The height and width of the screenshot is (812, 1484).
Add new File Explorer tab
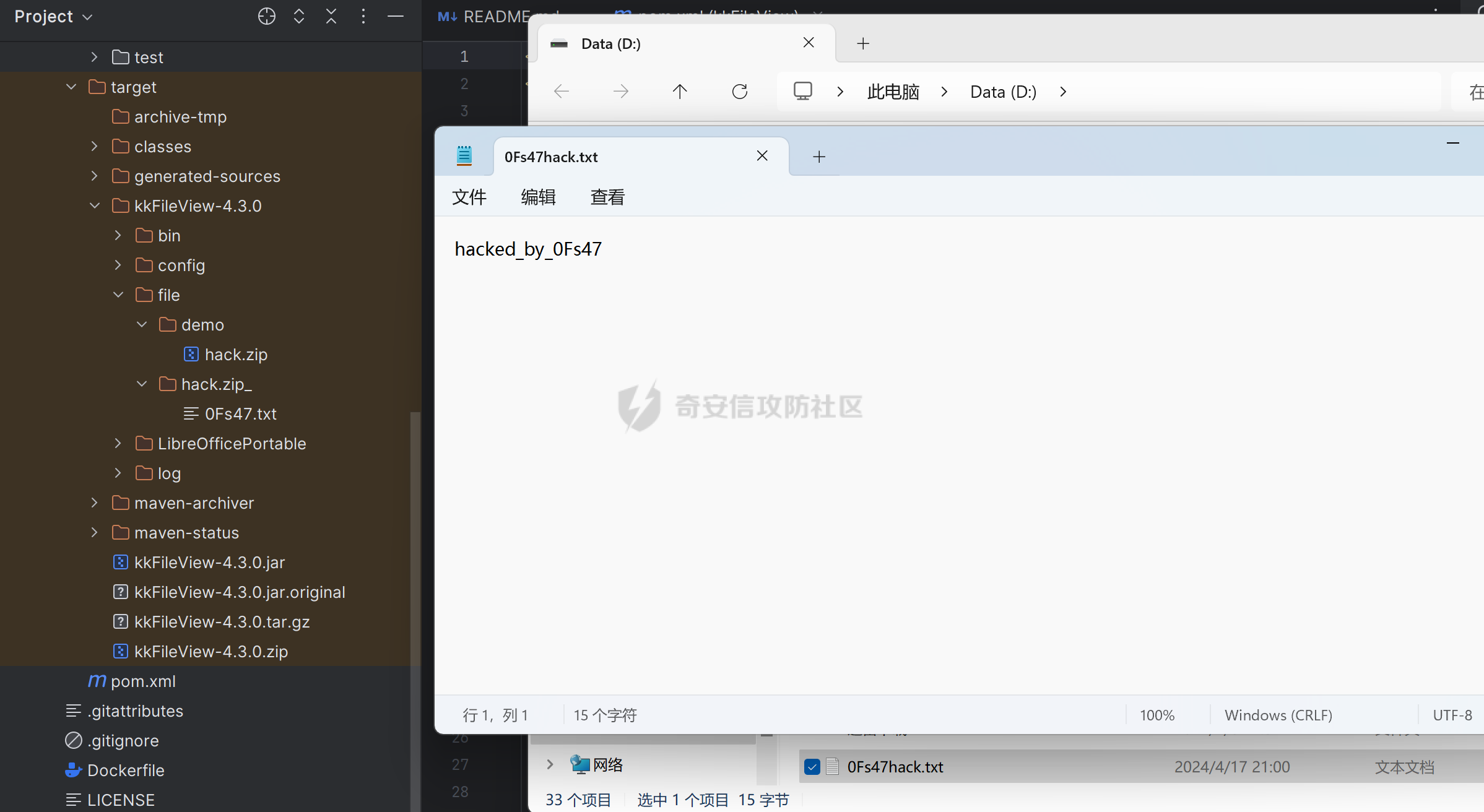click(863, 43)
